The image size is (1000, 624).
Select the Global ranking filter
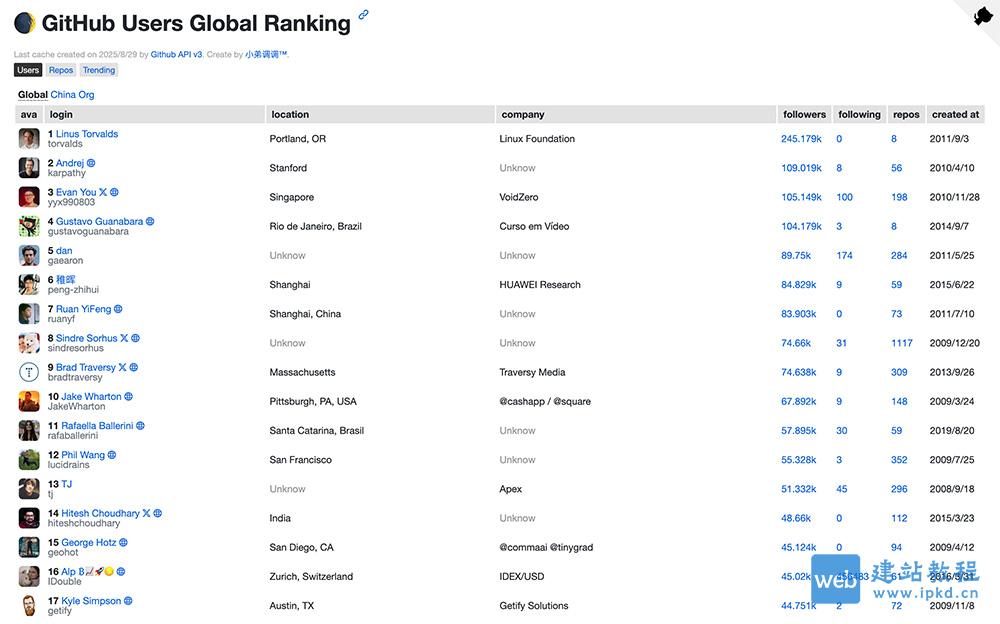(x=33, y=94)
